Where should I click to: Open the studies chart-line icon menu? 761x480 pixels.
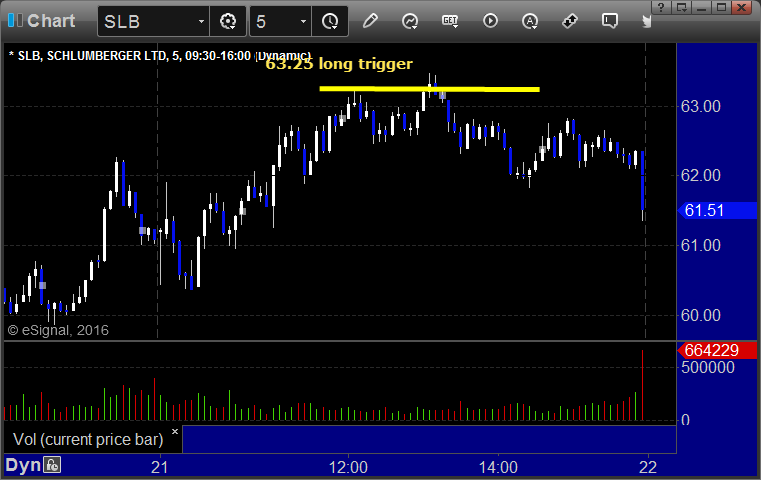coord(410,21)
